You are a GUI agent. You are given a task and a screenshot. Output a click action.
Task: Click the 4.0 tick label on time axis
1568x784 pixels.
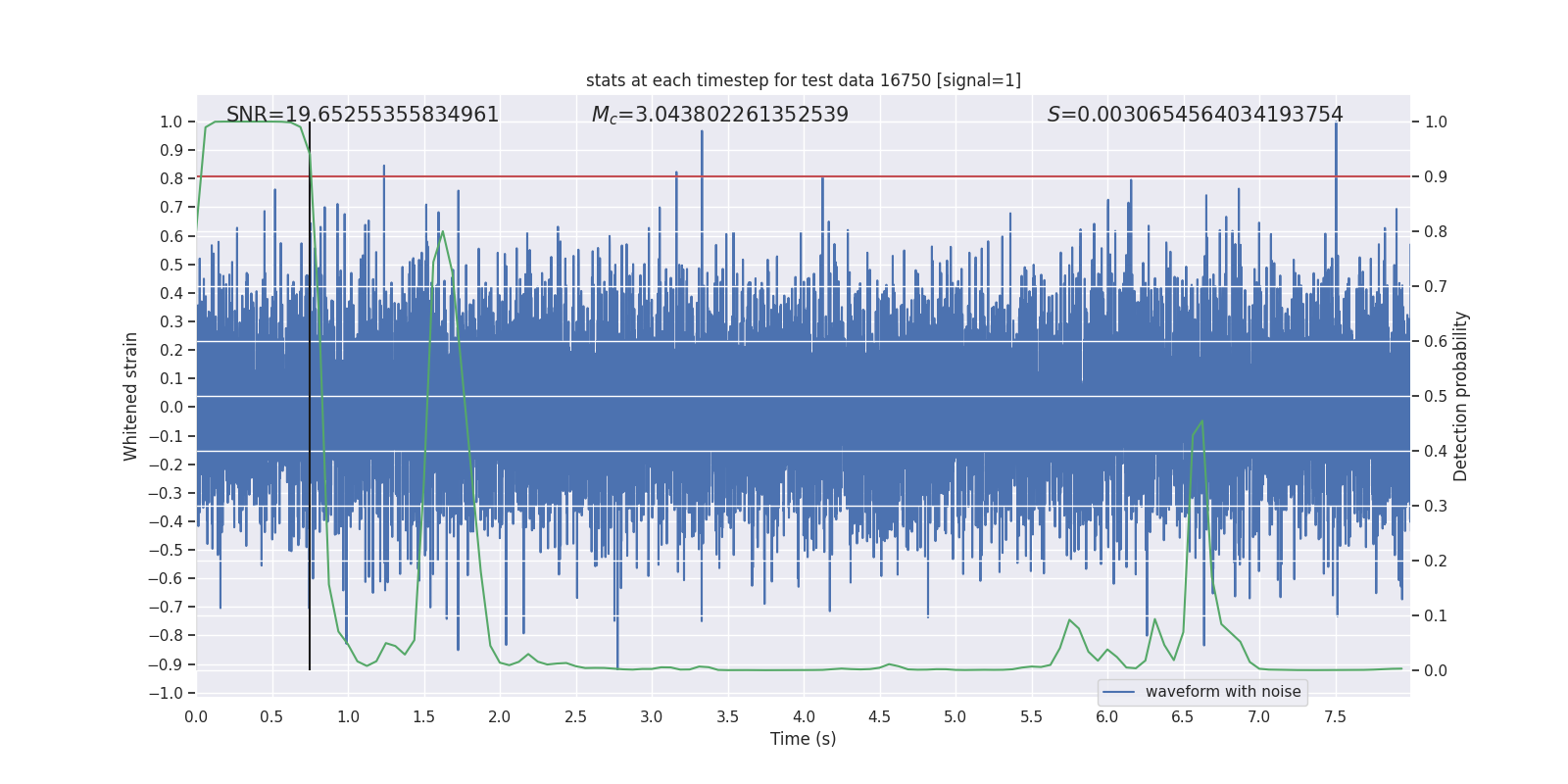pyautogui.click(x=804, y=716)
